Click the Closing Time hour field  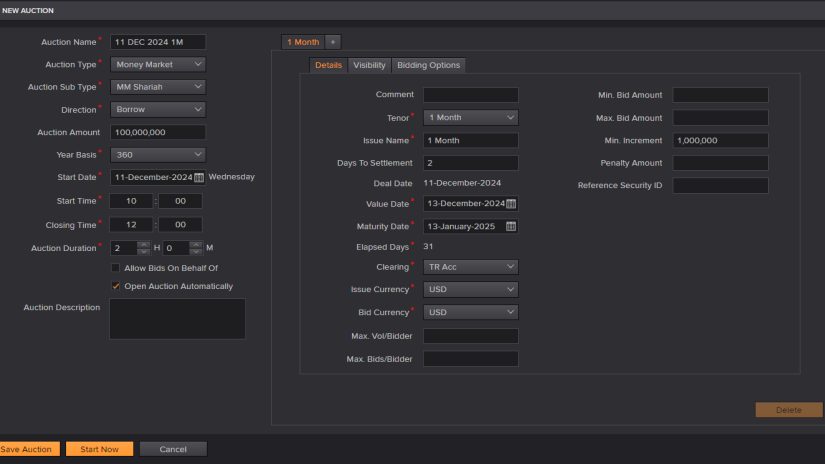tap(131, 225)
